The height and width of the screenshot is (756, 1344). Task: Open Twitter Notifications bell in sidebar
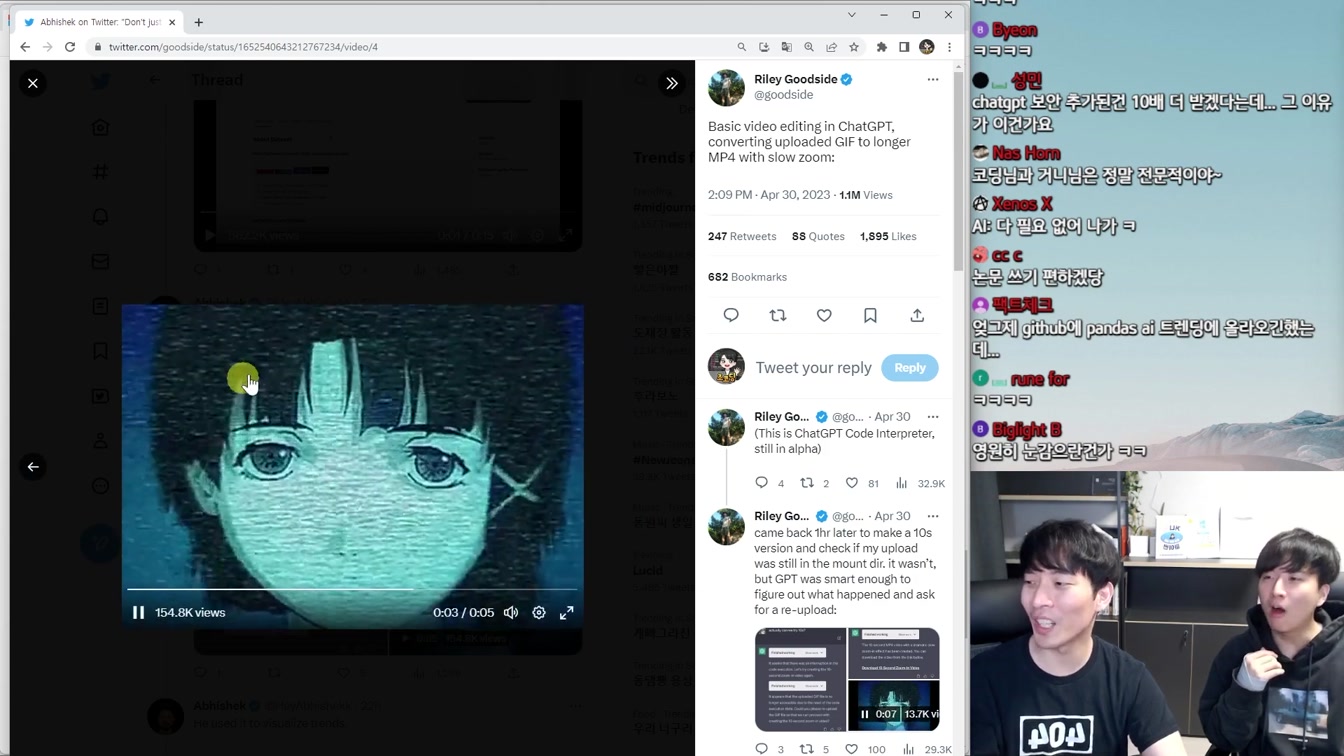click(x=100, y=217)
